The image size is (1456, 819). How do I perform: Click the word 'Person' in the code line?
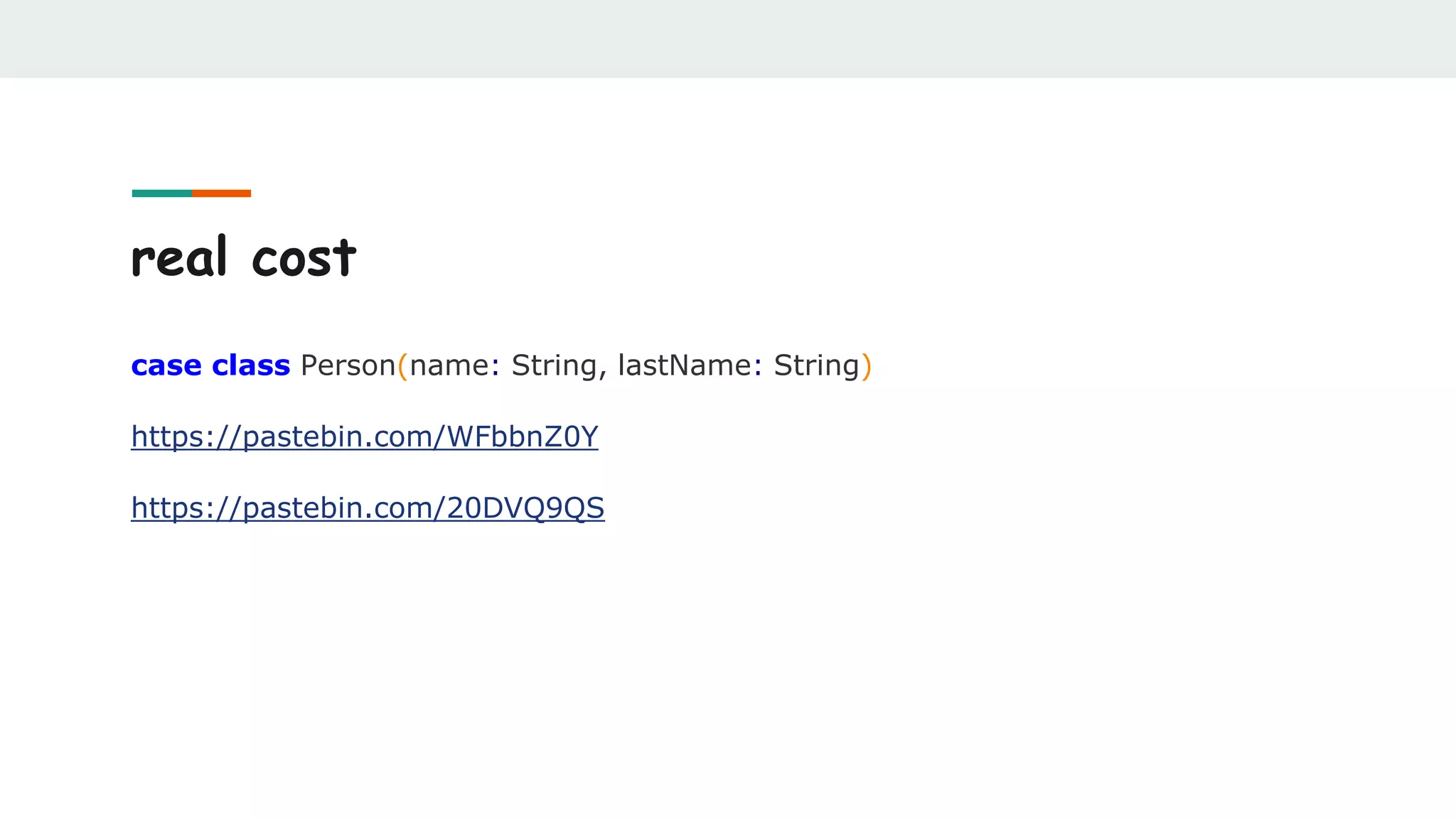[348, 365]
